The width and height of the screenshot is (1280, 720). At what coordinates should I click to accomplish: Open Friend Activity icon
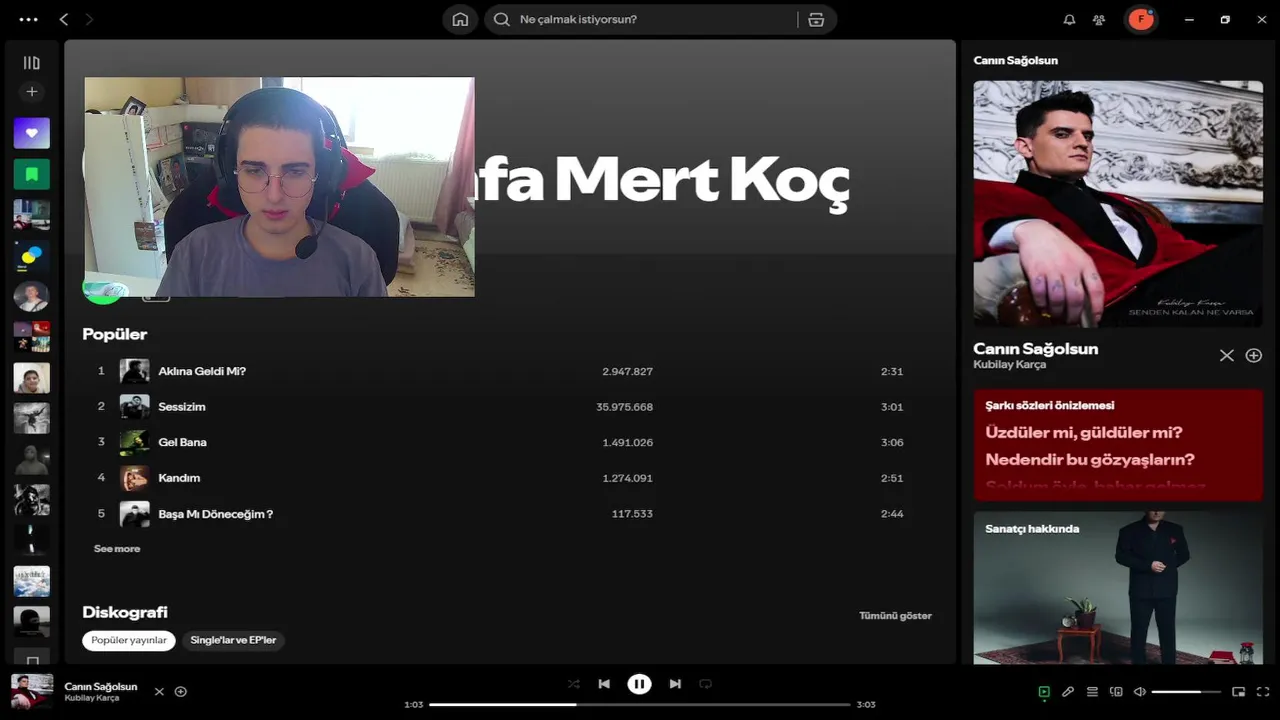1099,19
